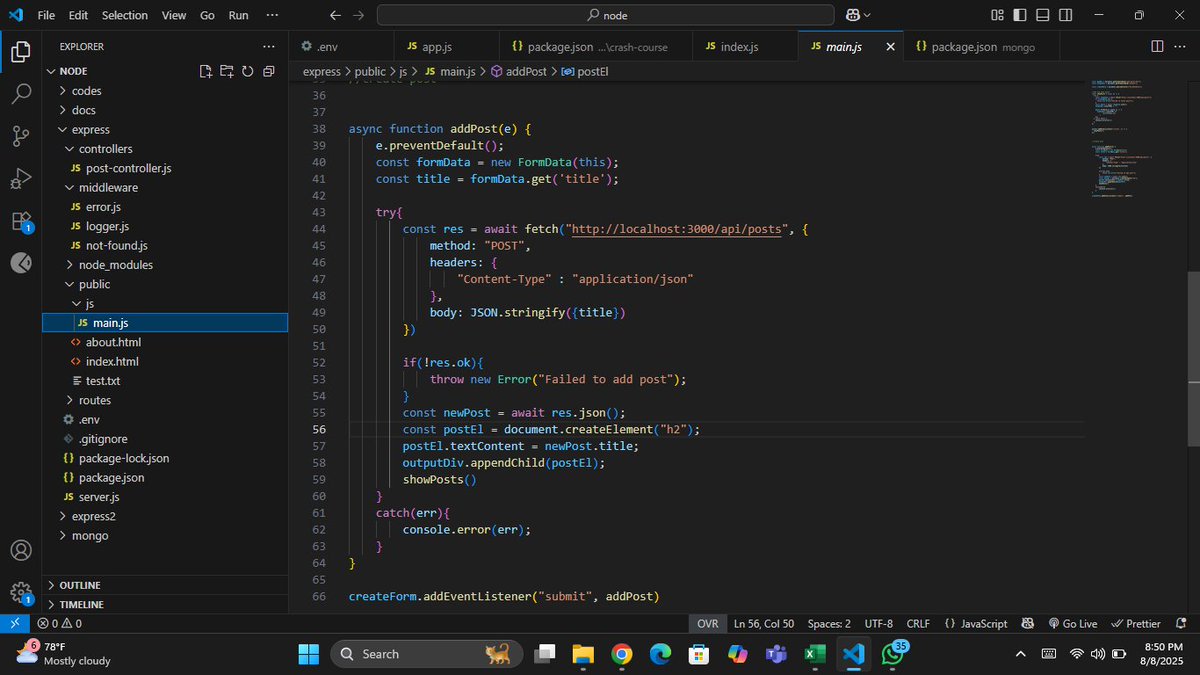This screenshot has width=1200, height=675.
Task: Expand the codes folder
Action: [165, 91]
